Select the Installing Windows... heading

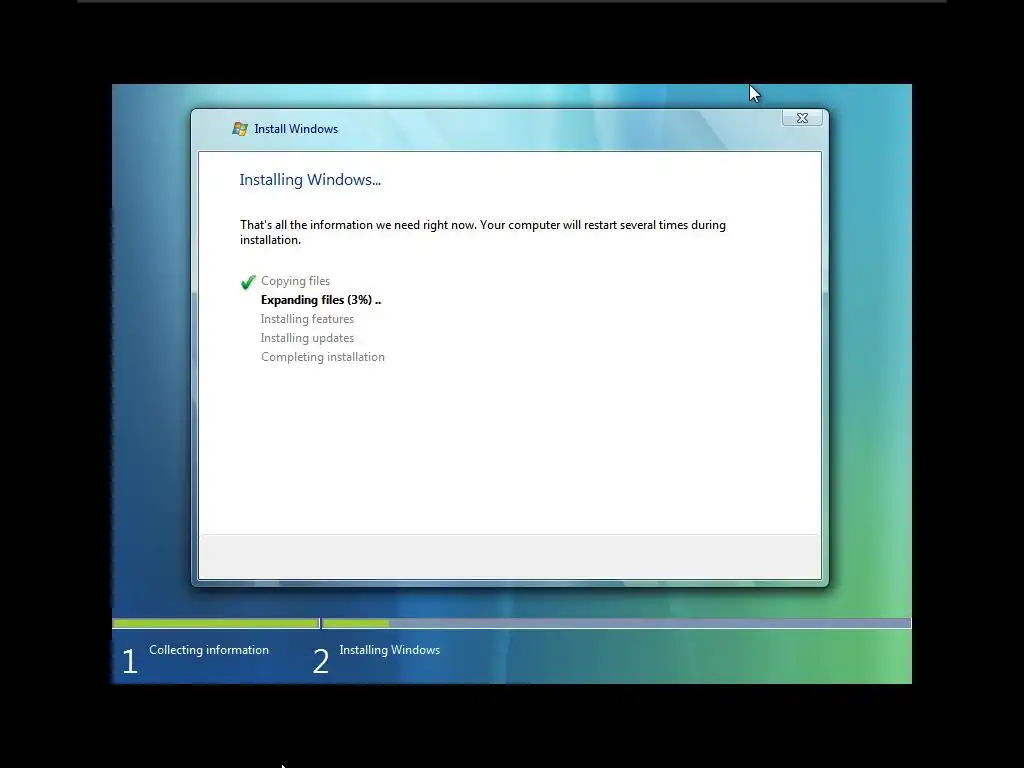310,180
